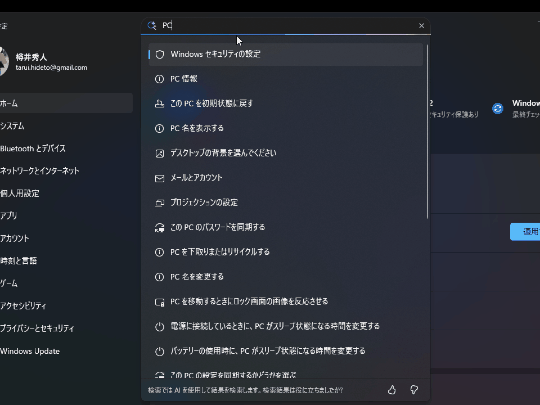The width and height of the screenshot is (540, 405).
Task: Click shield icon beside Windows セキュリティの設定
Action: (159, 54)
